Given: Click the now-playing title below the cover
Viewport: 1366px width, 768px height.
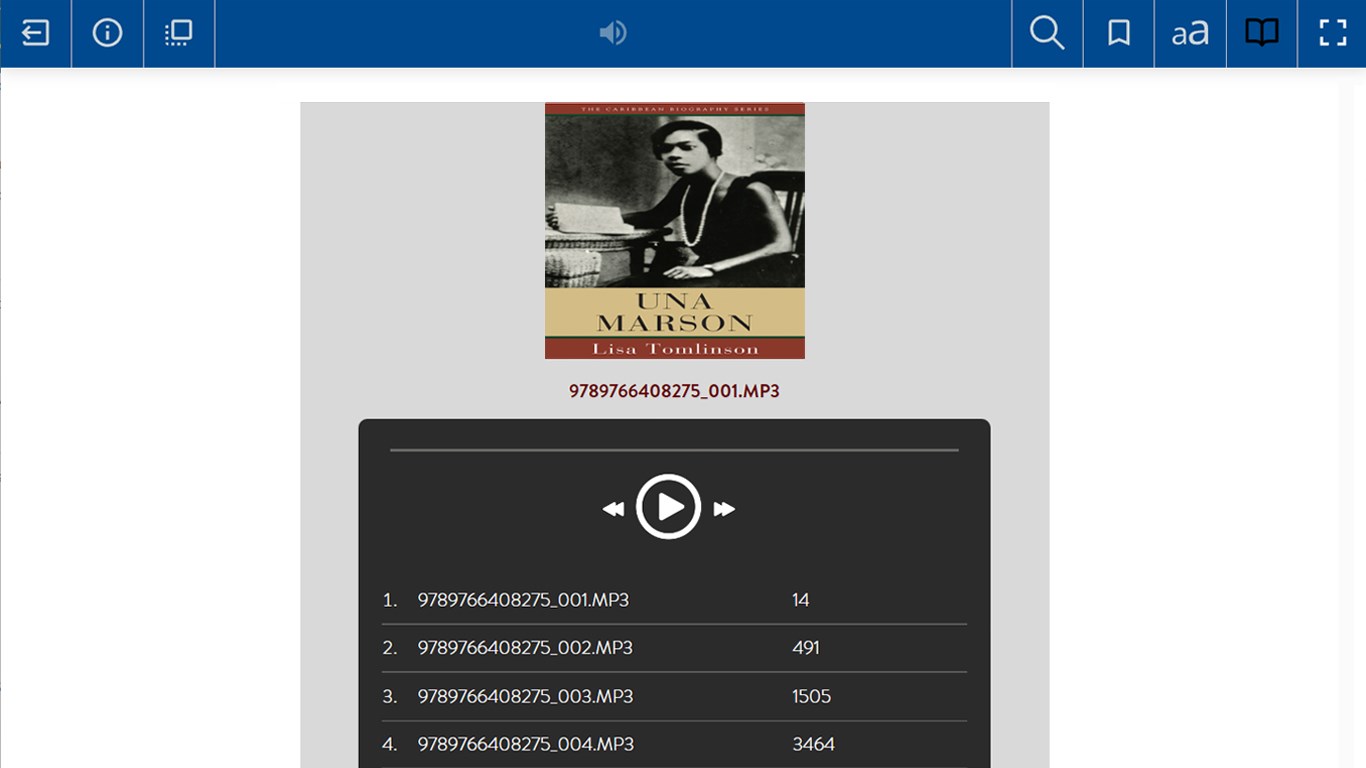Looking at the screenshot, I should point(674,391).
